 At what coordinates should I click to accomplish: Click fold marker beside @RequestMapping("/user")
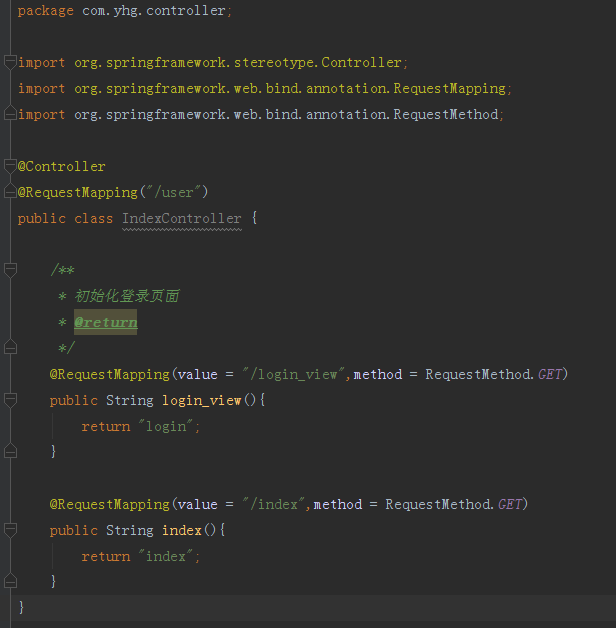[x=10, y=191]
